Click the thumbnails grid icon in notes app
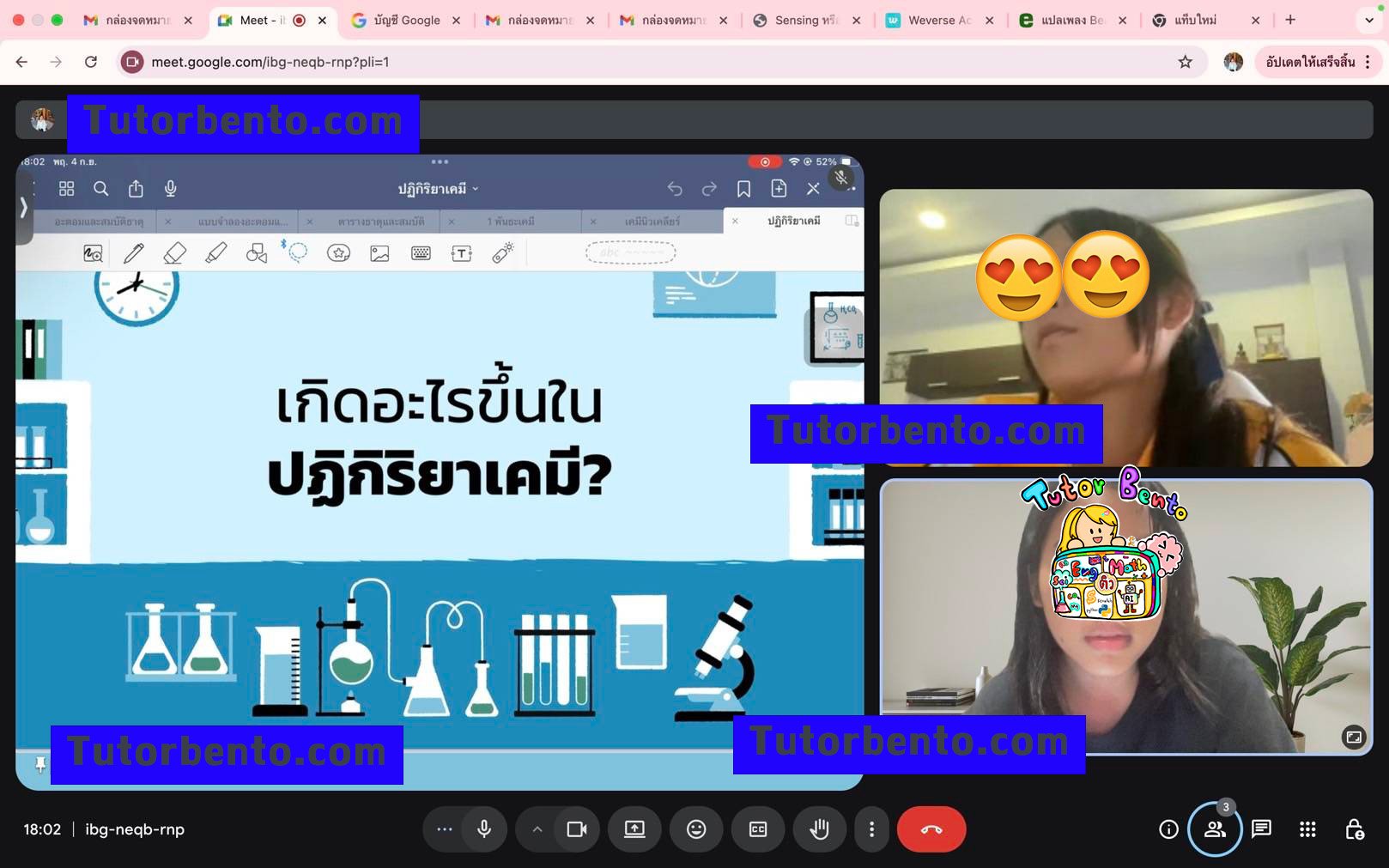The height and width of the screenshot is (868, 1389). pos(66,189)
